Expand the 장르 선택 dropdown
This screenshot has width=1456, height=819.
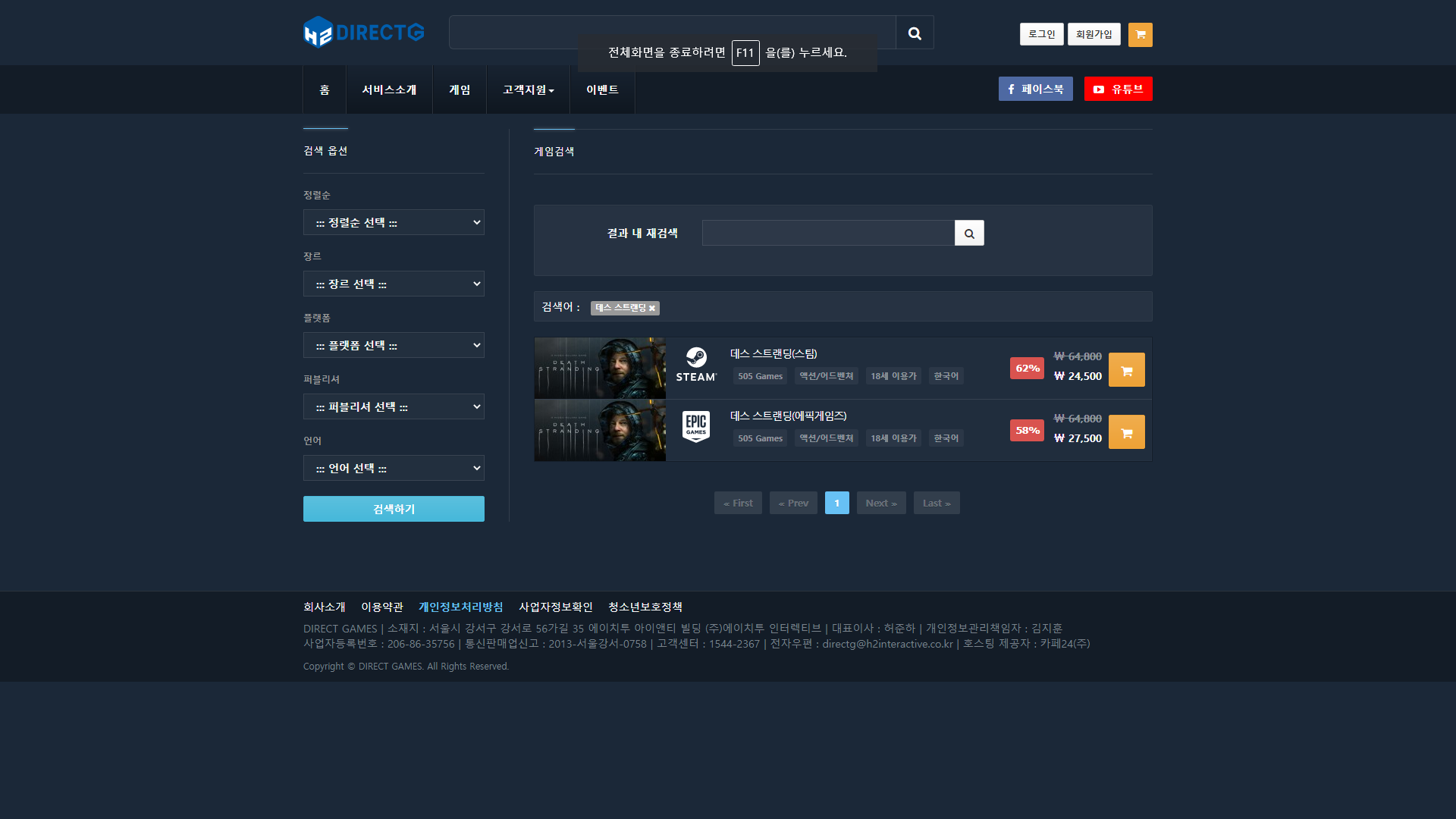coord(394,284)
